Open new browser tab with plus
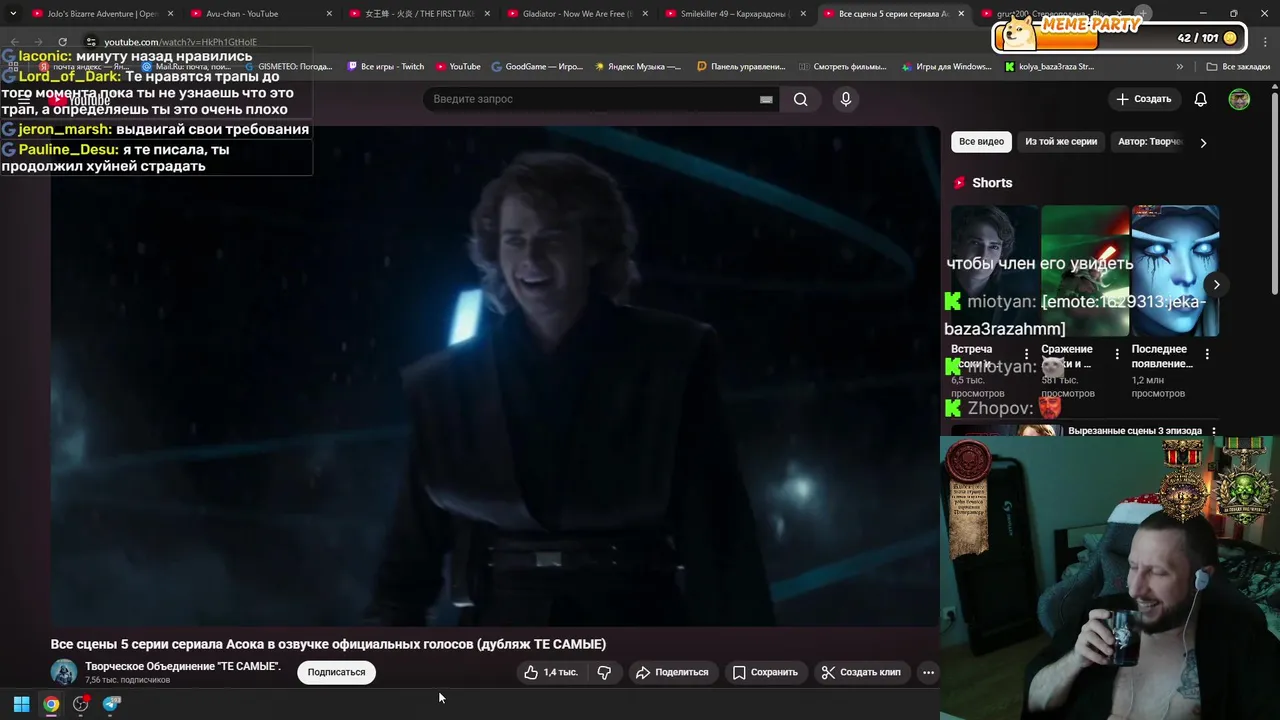The width and height of the screenshot is (1280, 720). tap(1143, 13)
